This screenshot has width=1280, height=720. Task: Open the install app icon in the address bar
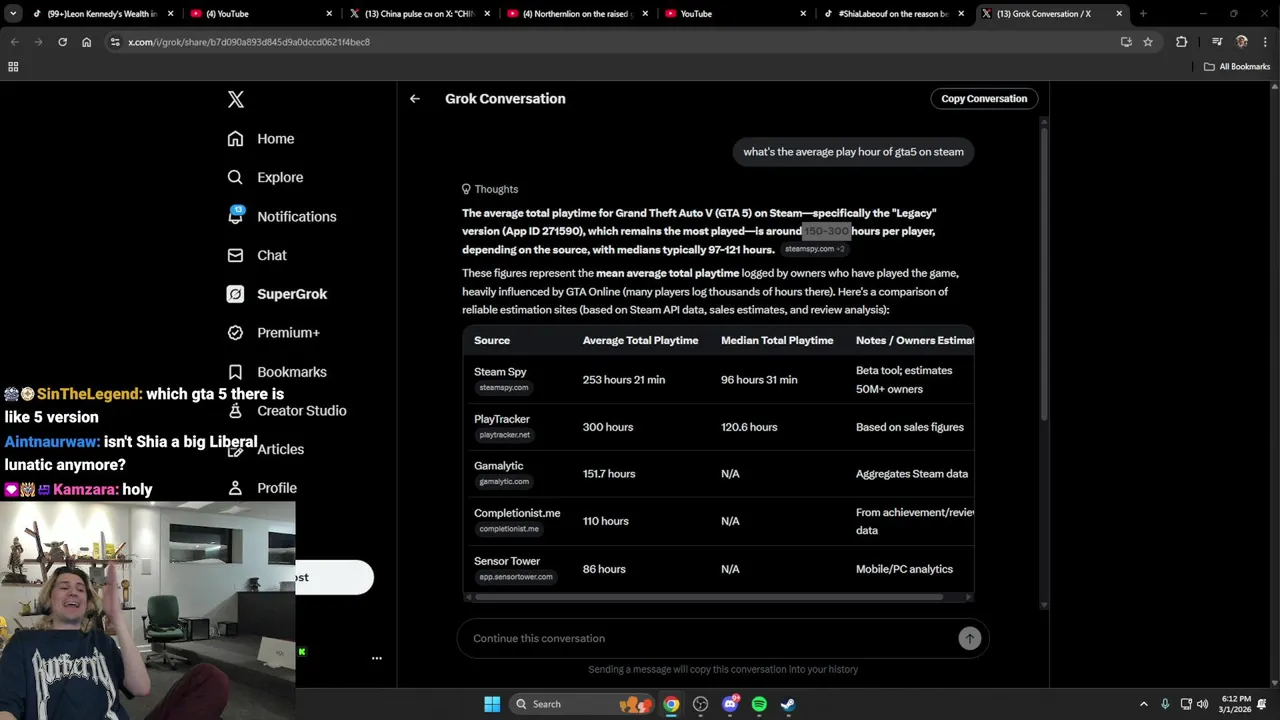[x=1126, y=42]
